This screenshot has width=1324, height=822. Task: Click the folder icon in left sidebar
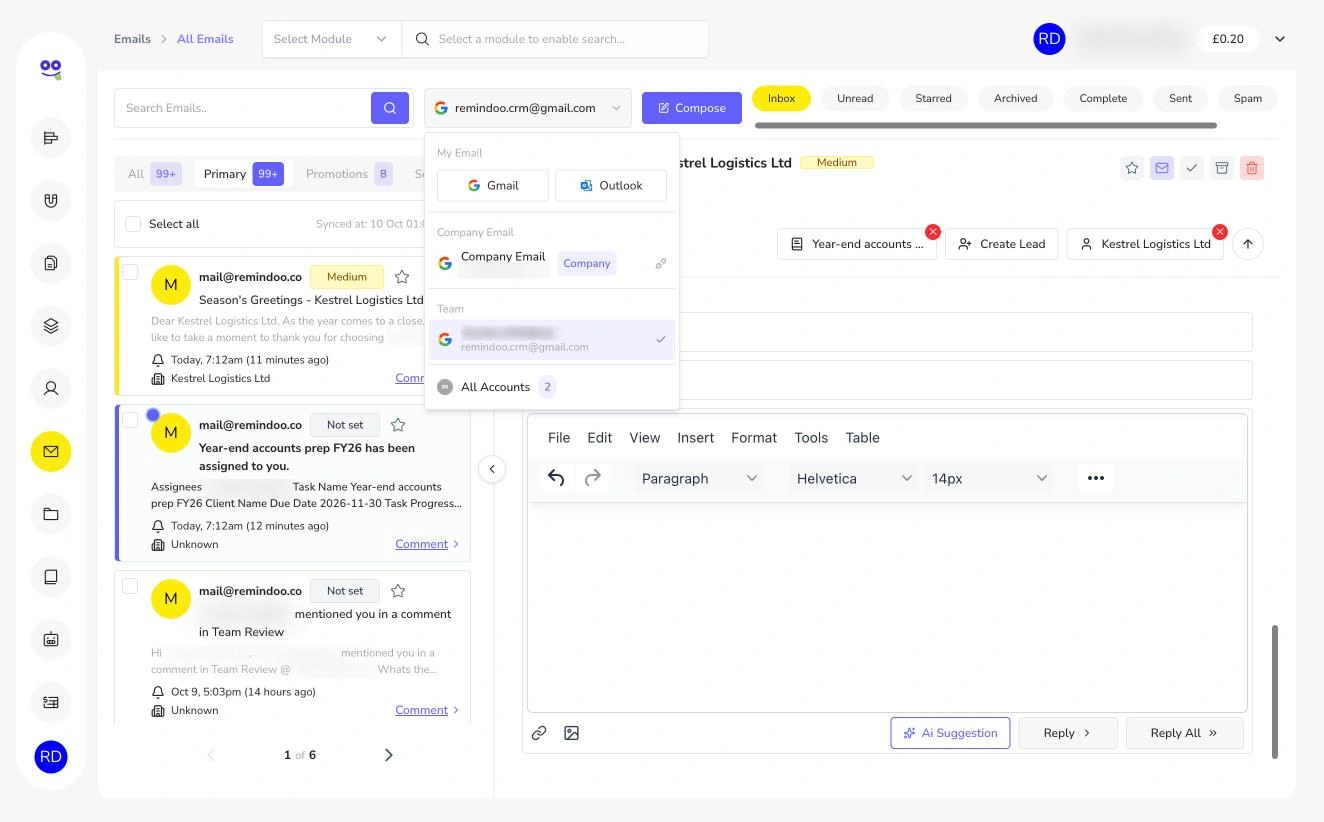tap(51, 515)
